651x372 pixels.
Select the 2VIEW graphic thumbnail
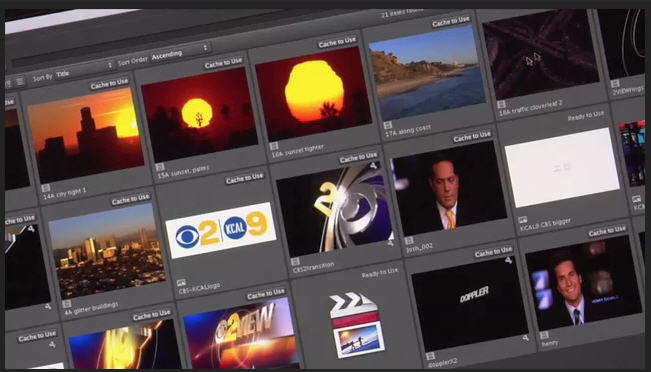(x=241, y=333)
